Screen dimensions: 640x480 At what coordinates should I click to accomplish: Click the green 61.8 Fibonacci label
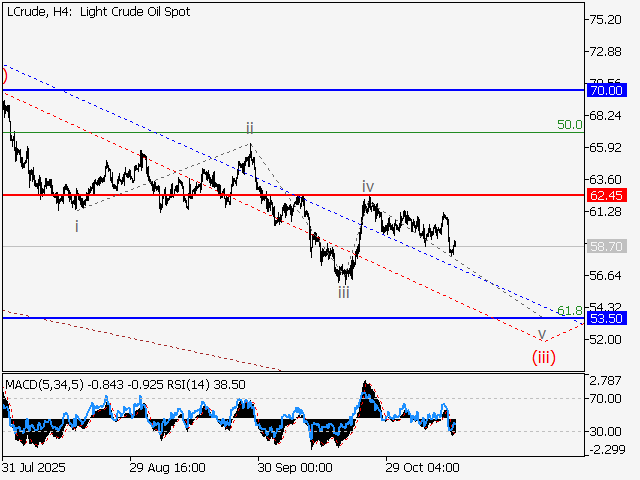tap(569, 311)
